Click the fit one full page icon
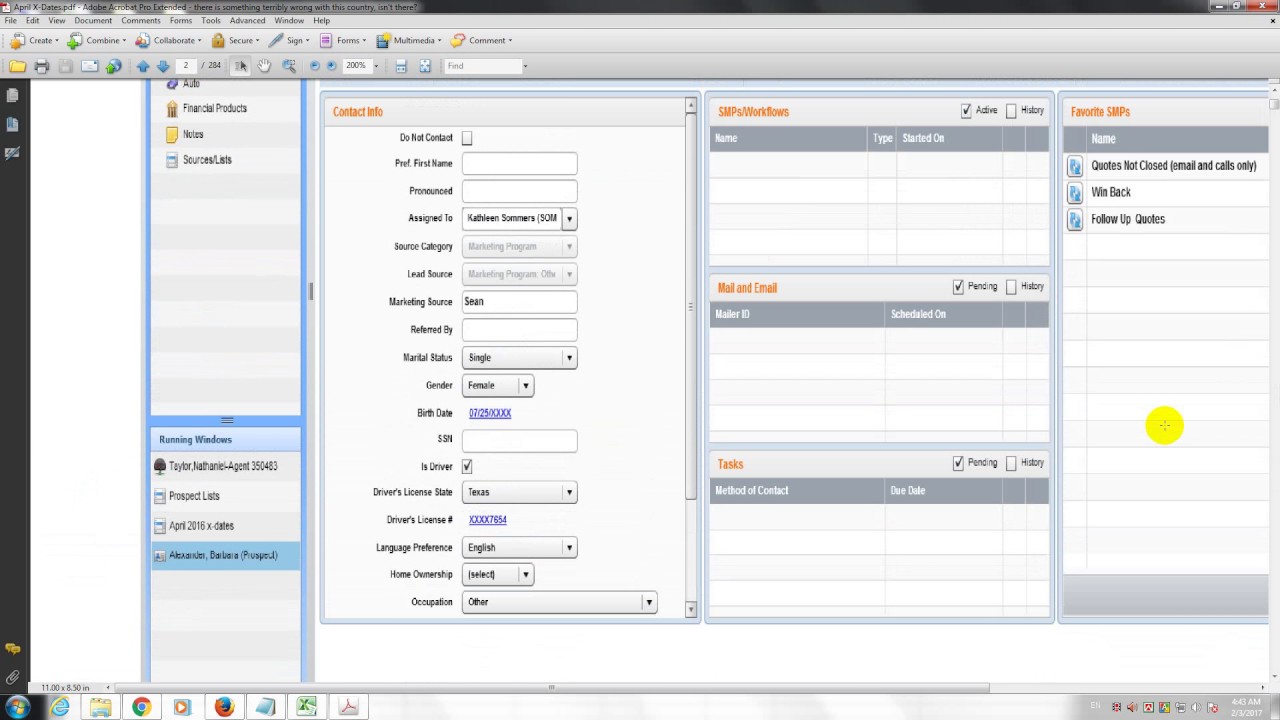The height and width of the screenshot is (720, 1280). (x=425, y=66)
